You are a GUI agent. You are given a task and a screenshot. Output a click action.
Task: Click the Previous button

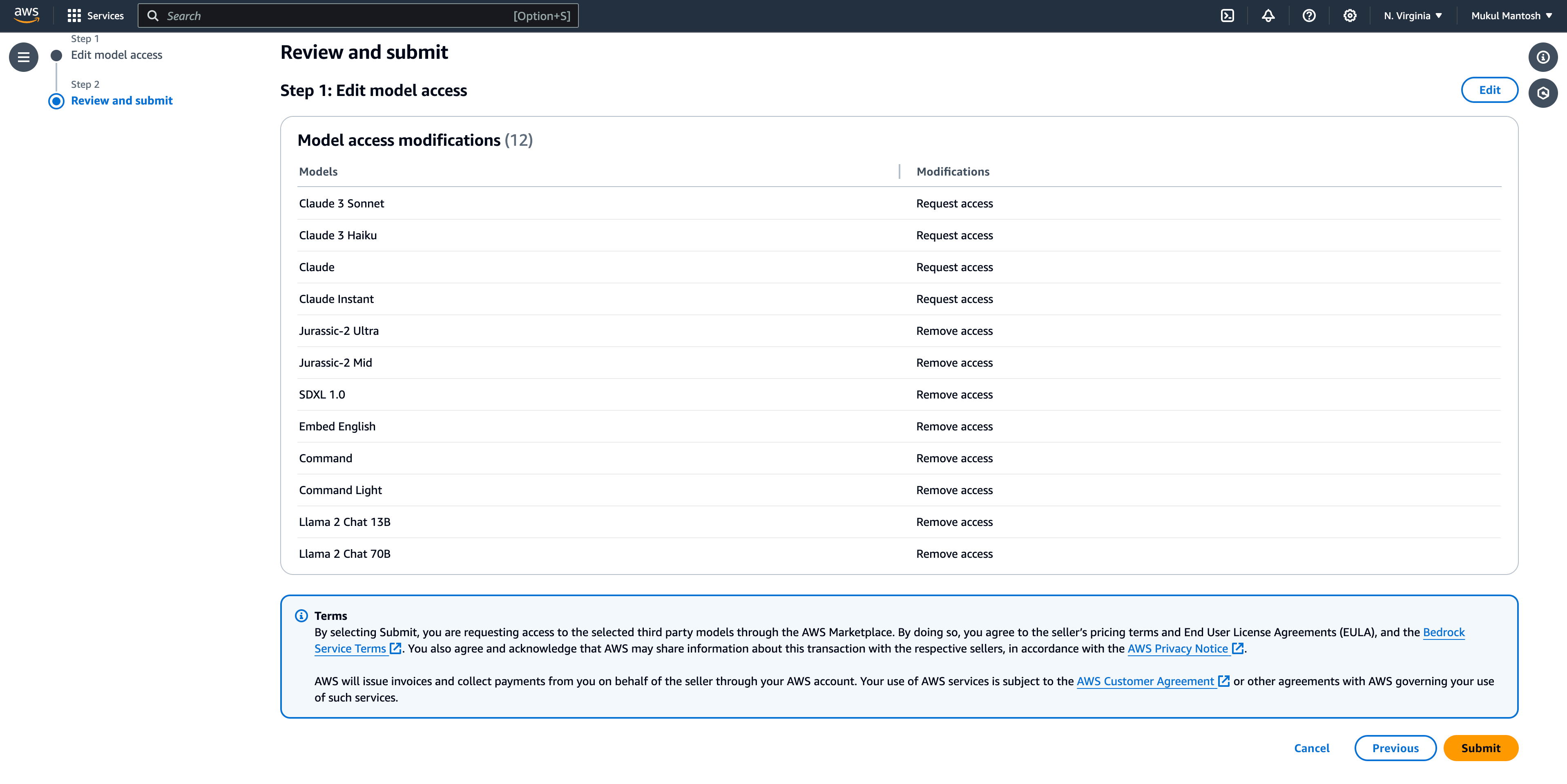coord(1395,748)
